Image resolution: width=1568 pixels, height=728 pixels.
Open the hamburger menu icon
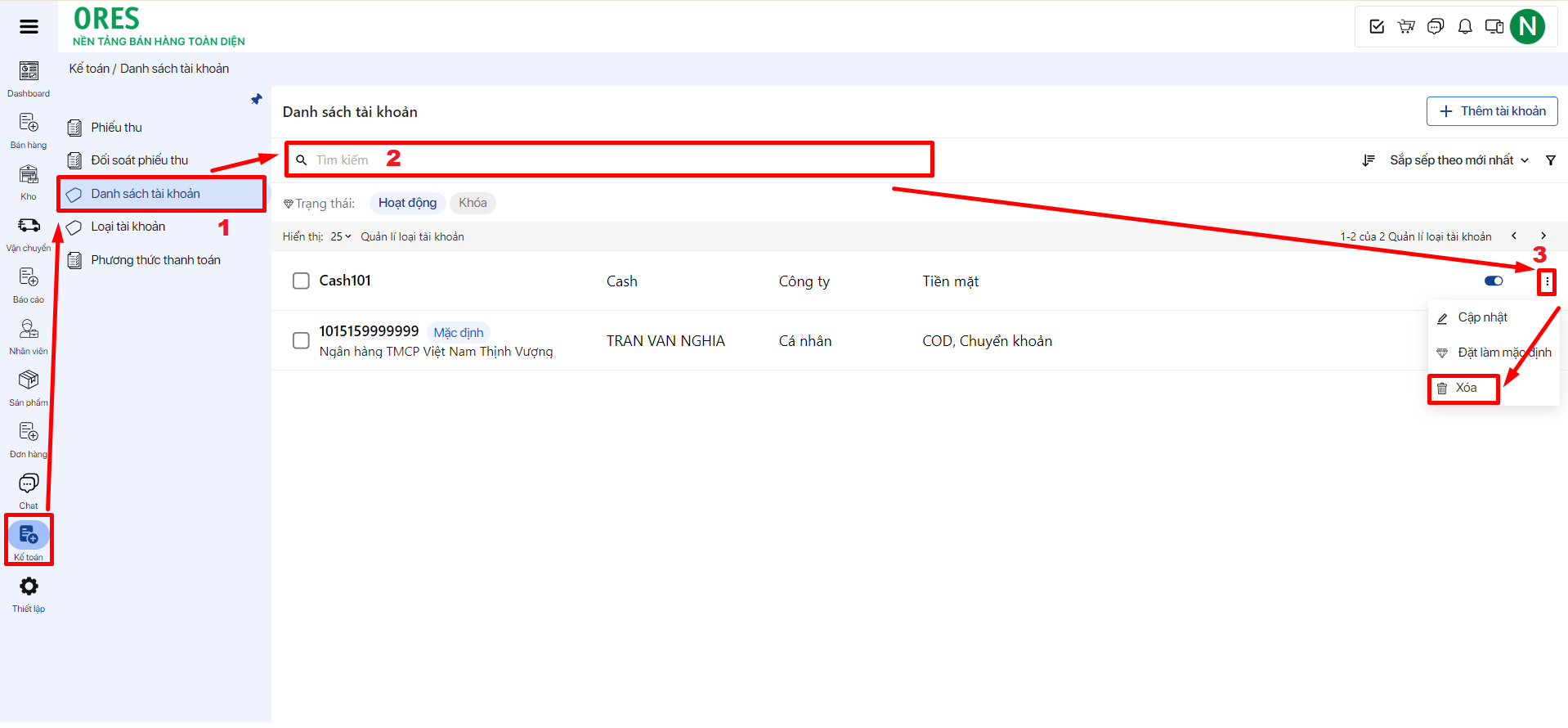(29, 27)
